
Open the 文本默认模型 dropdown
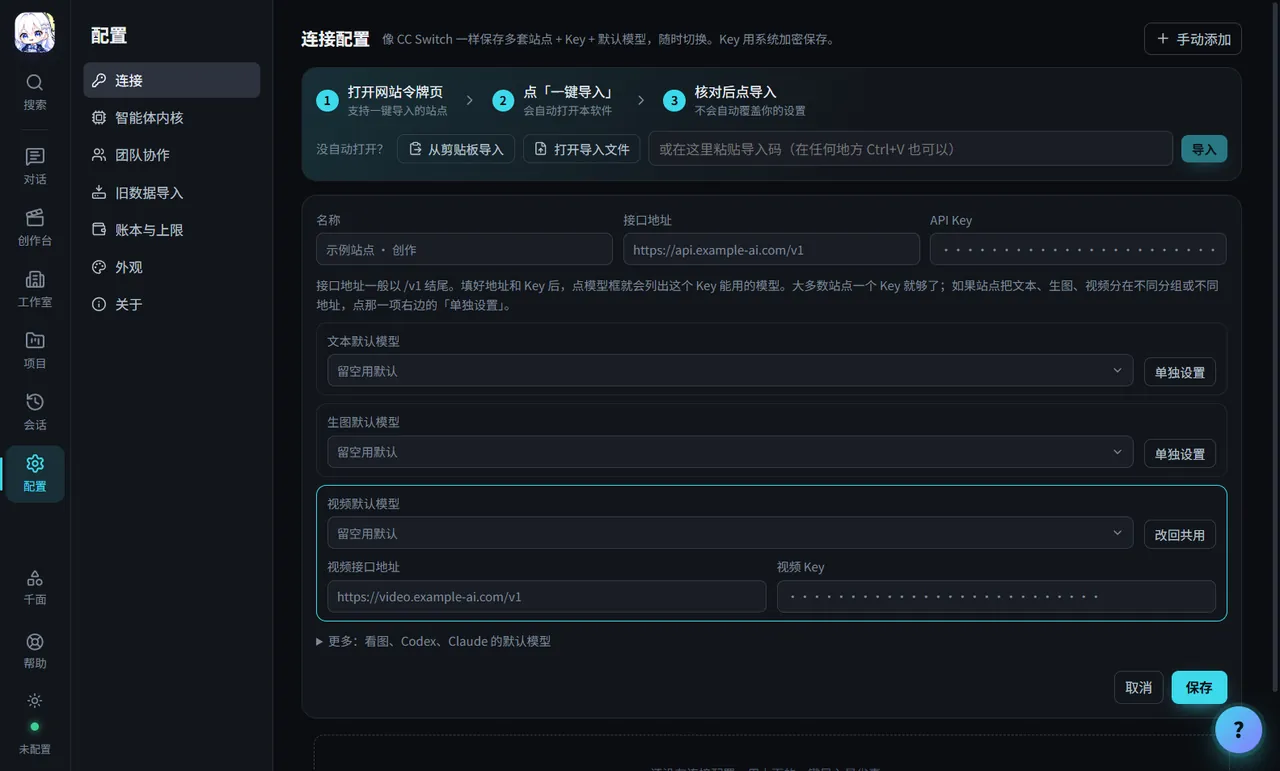pos(730,371)
